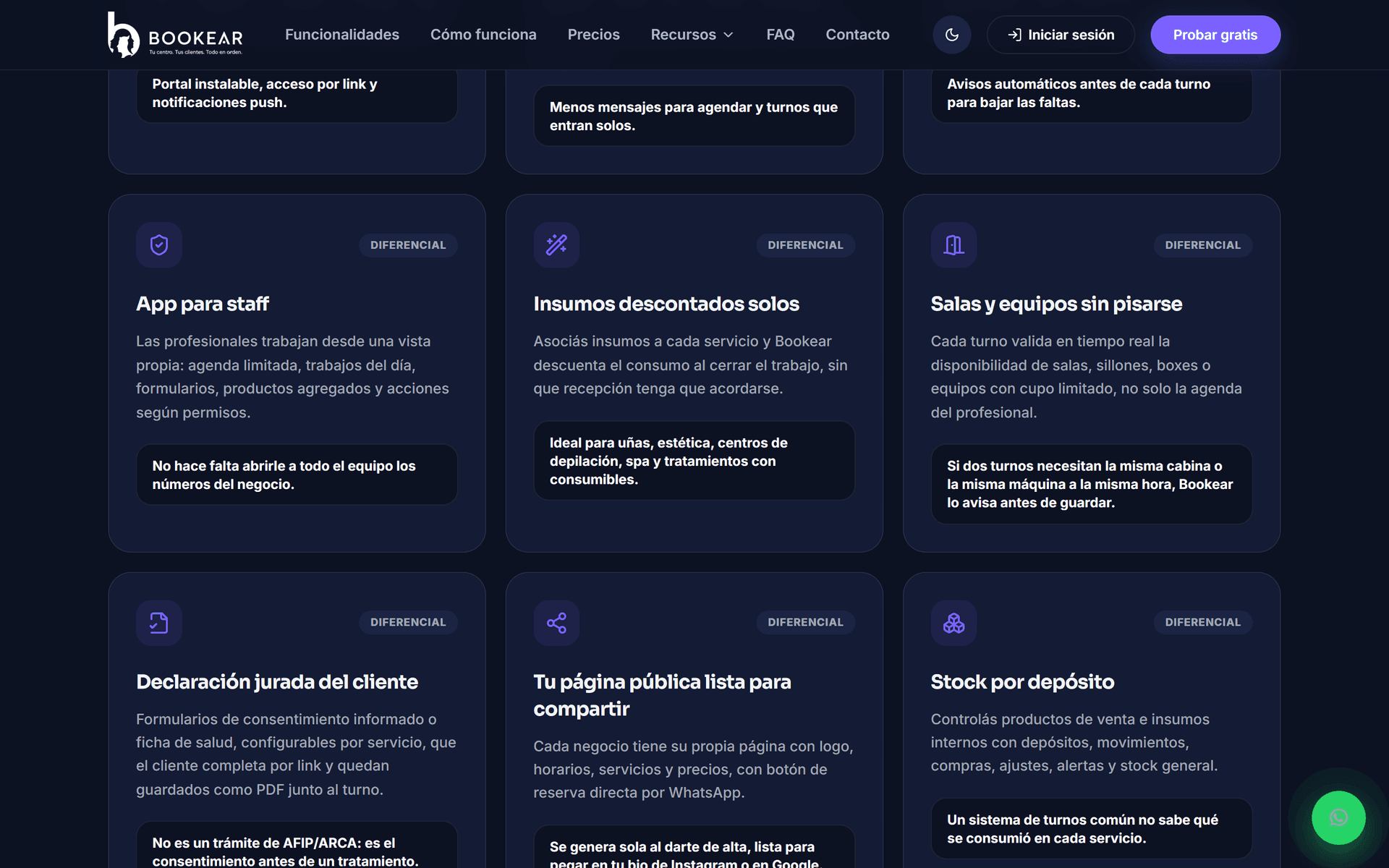Click the note 'Si dos turnos necesitan la misma cabina'
Image resolution: width=1389 pixels, height=868 pixels.
pos(1091,484)
